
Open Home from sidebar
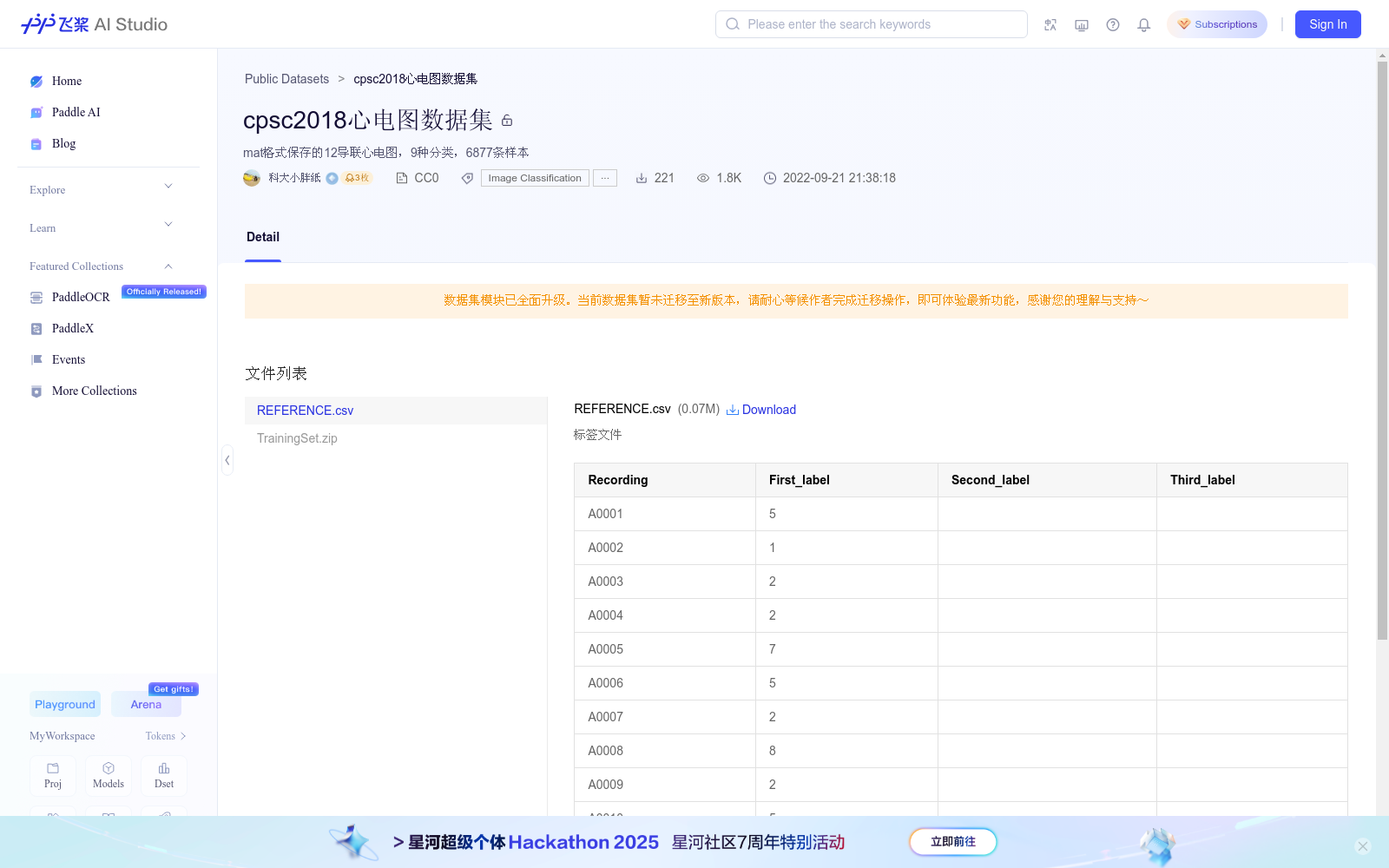pos(67,81)
